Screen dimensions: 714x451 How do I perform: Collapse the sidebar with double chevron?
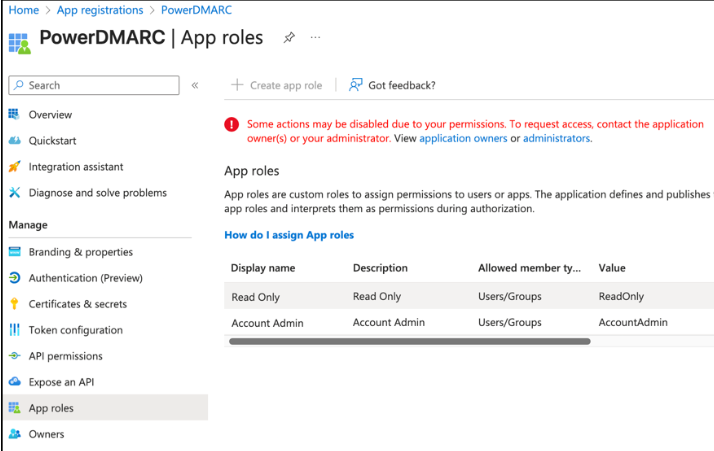(x=195, y=85)
